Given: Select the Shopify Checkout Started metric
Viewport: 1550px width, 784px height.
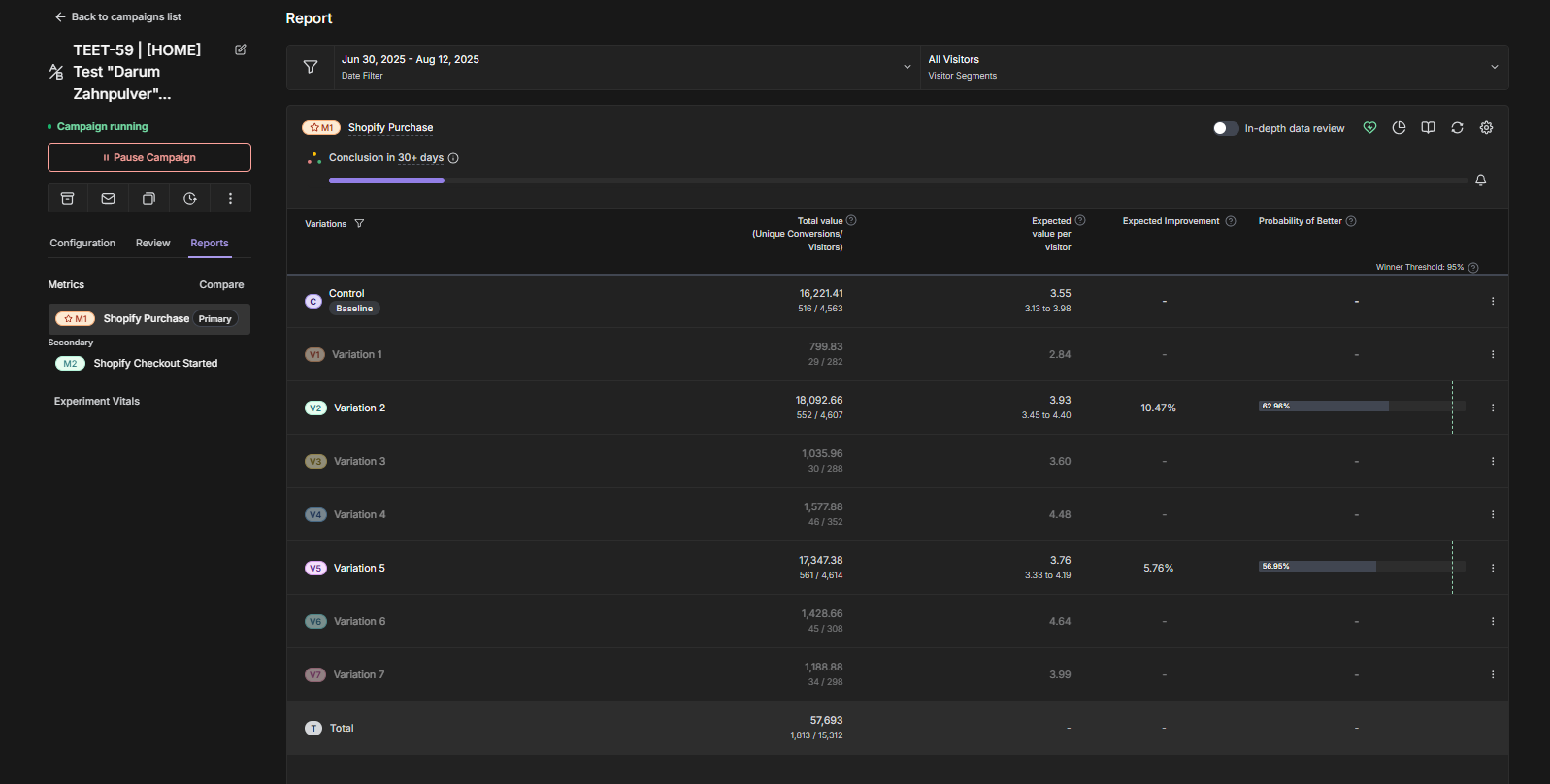Looking at the screenshot, I should coord(155,364).
